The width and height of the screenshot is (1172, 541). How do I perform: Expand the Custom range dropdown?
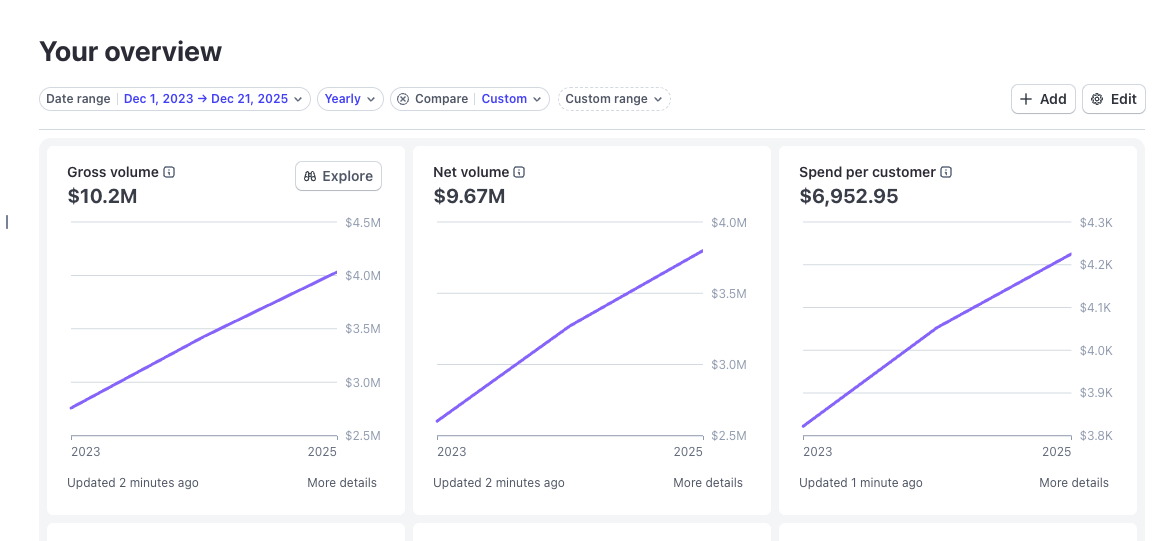[614, 99]
